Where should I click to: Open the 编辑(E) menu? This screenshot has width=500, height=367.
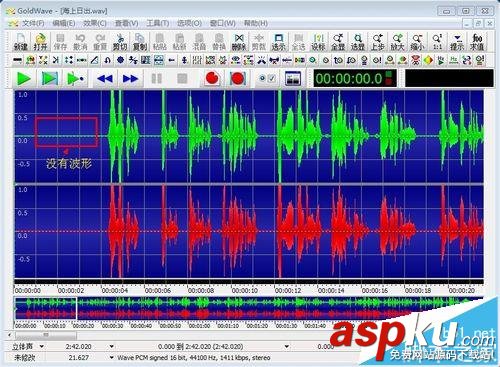click(64, 23)
